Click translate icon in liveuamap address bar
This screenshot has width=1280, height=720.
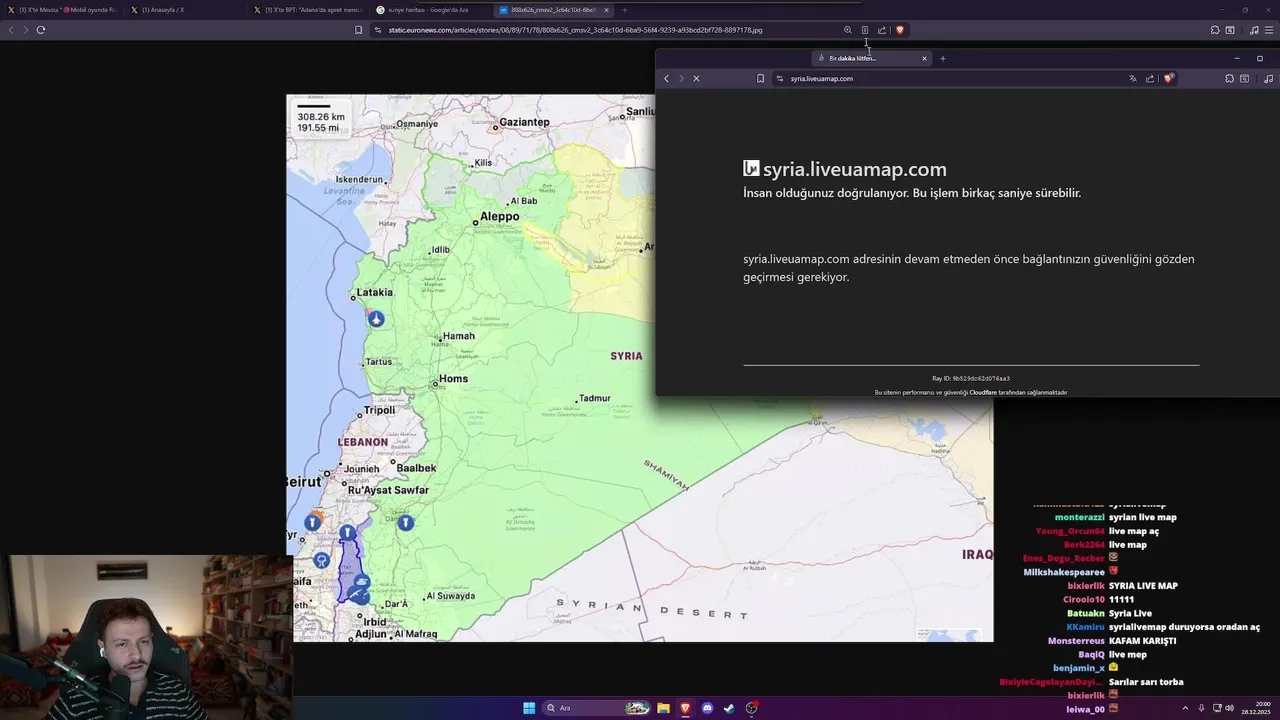(x=1132, y=78)
